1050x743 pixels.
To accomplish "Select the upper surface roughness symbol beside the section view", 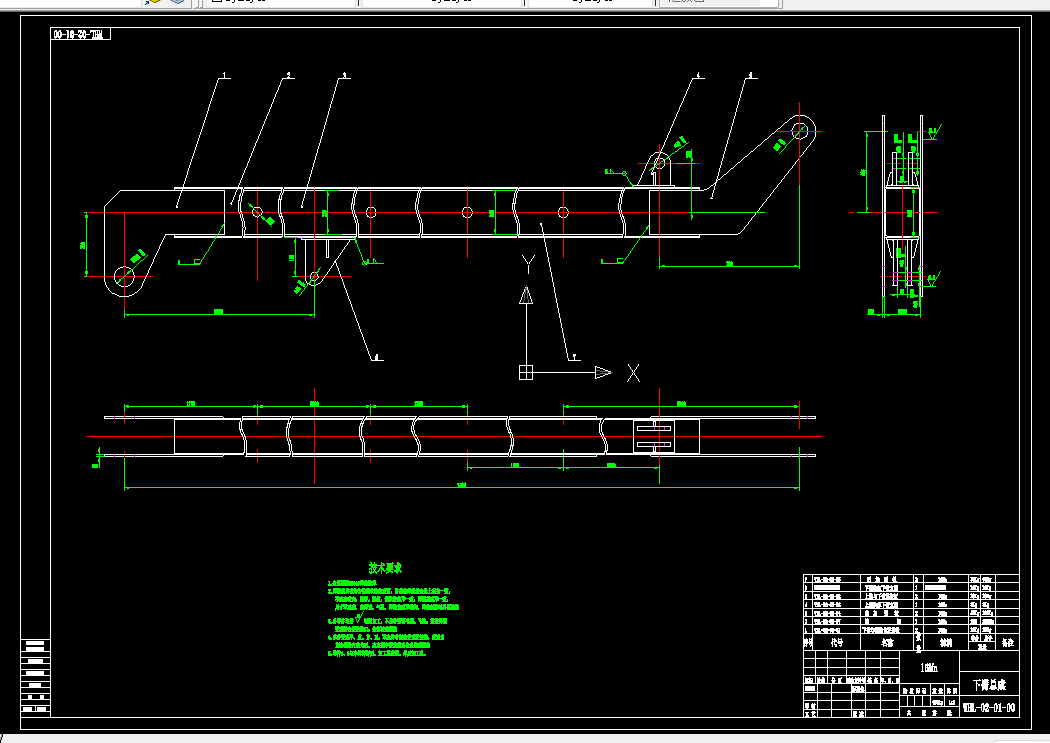I will (933, 132).
